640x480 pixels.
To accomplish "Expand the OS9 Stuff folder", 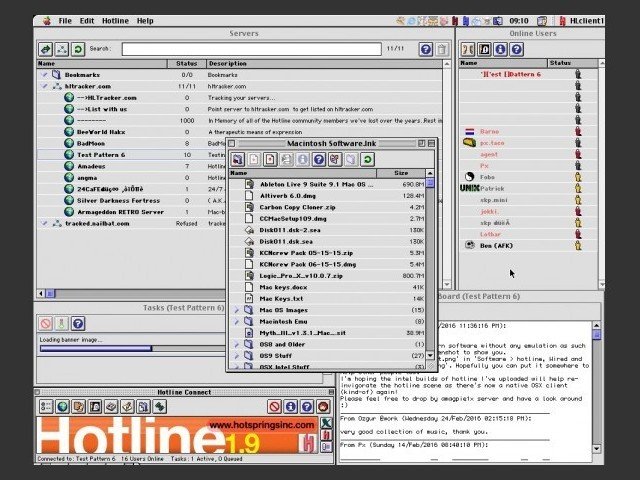I will click(x=236, y=356).
